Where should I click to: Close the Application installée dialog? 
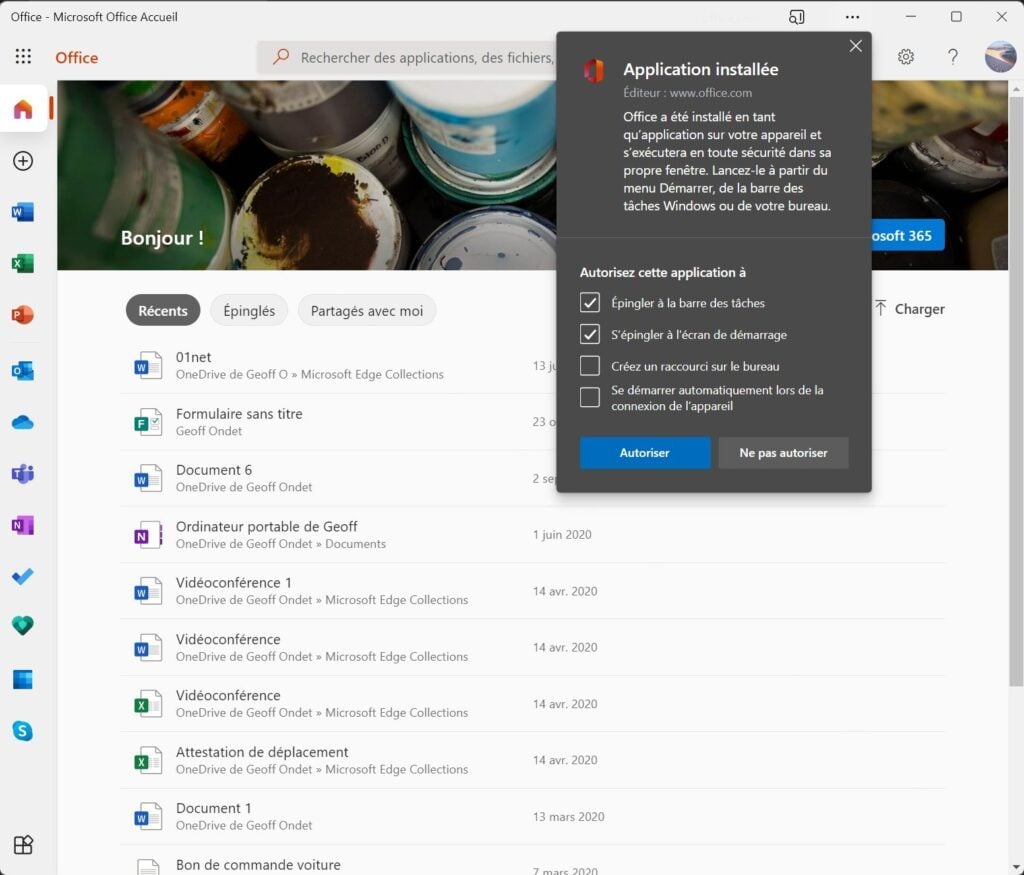[856, 46]
